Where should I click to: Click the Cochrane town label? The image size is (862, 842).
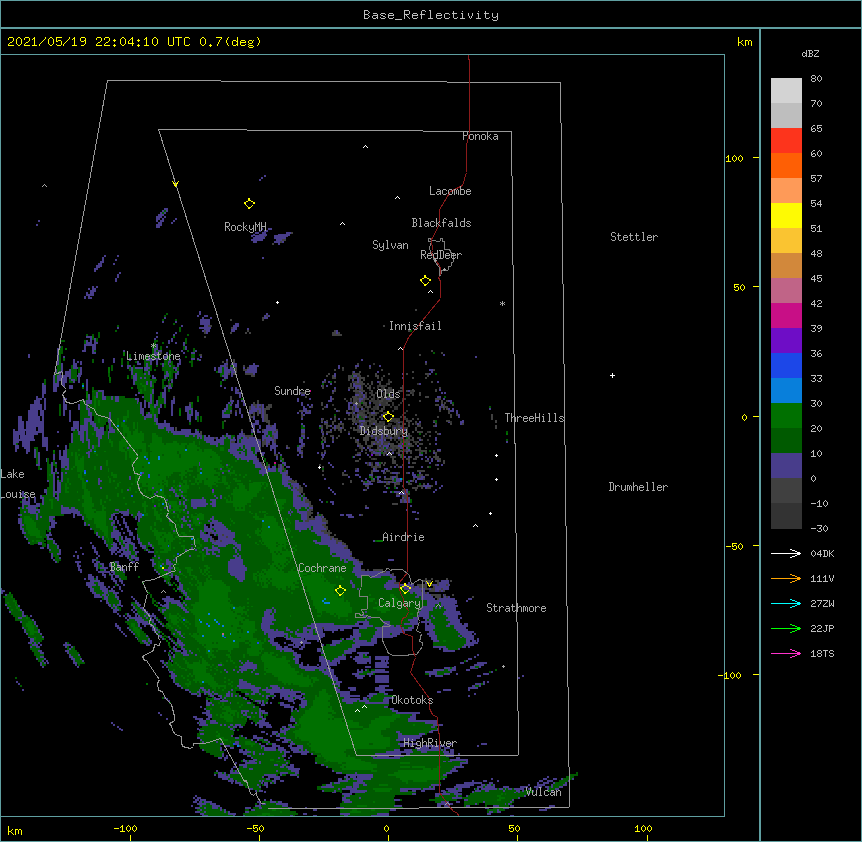pos(322,568)
